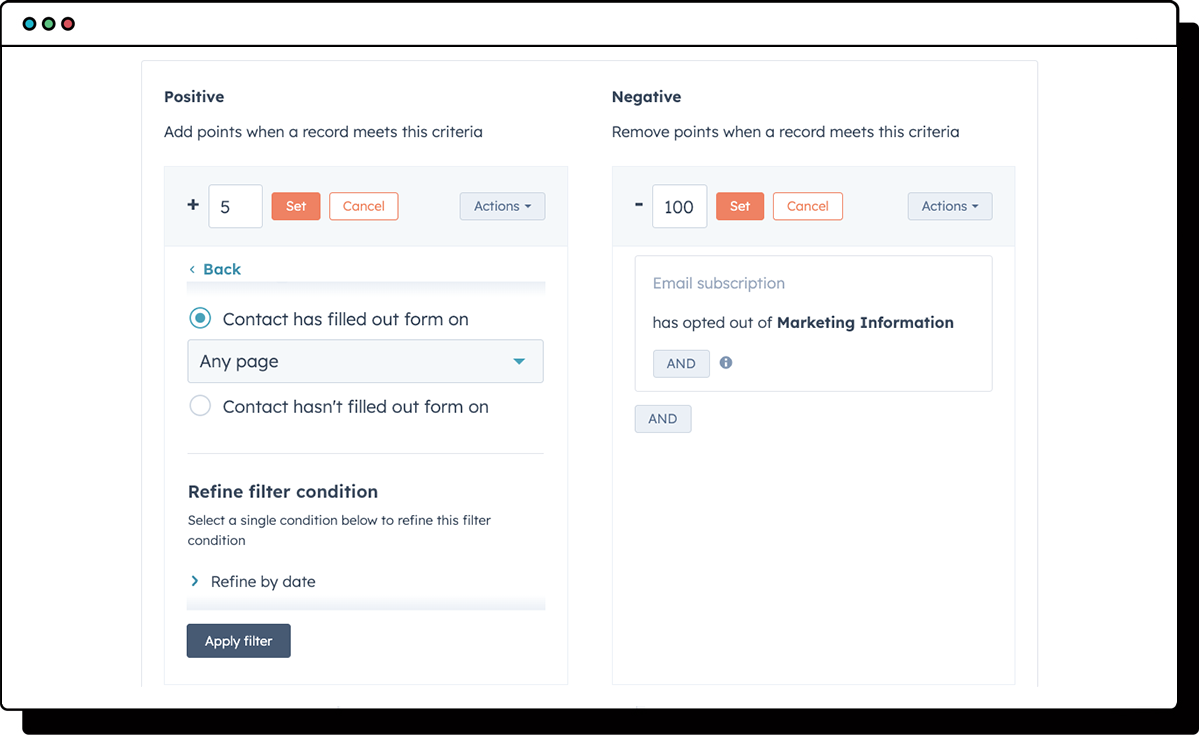
Task: Click Set in the Positive panel
Action: point(295,206)
